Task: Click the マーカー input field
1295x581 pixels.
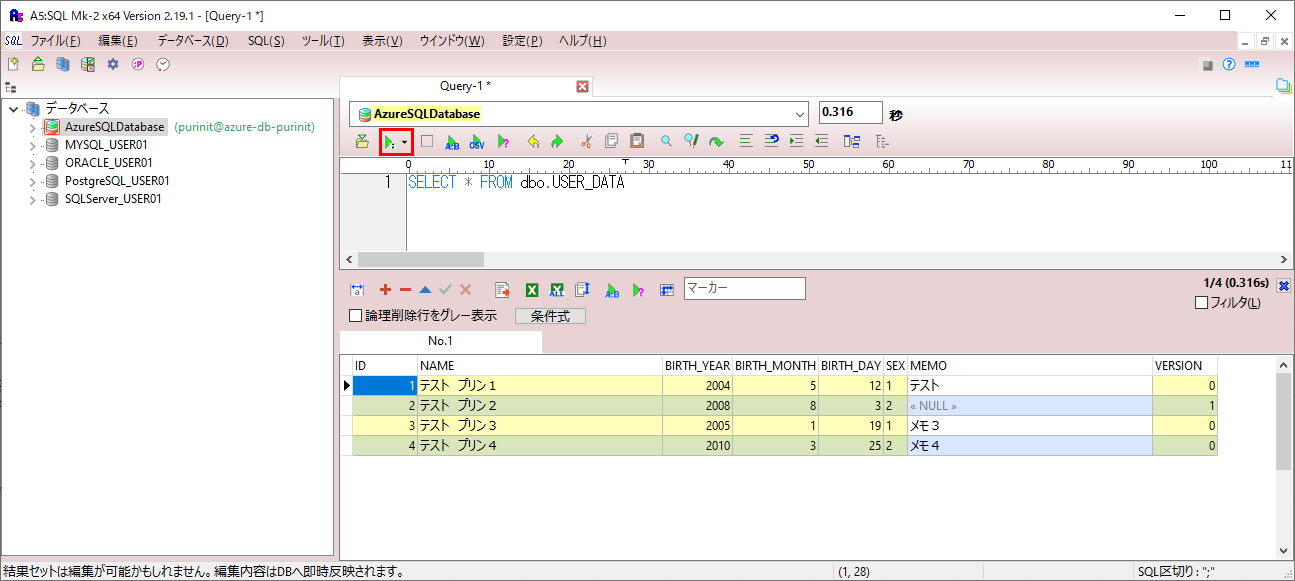Action: coord(744,288)
